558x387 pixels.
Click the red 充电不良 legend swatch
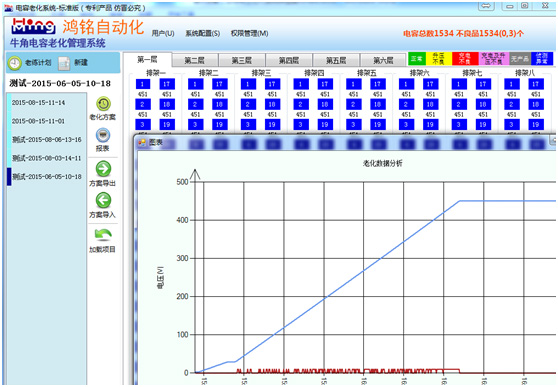pos(465,59)
